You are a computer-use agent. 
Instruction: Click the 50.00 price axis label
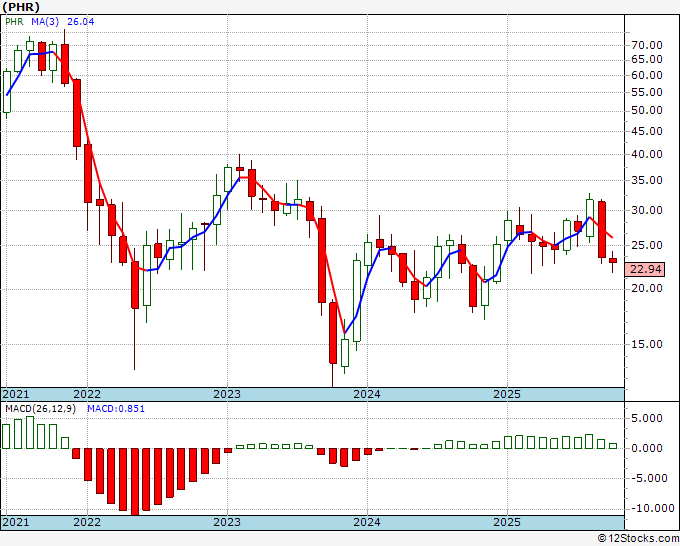(647, 111)
